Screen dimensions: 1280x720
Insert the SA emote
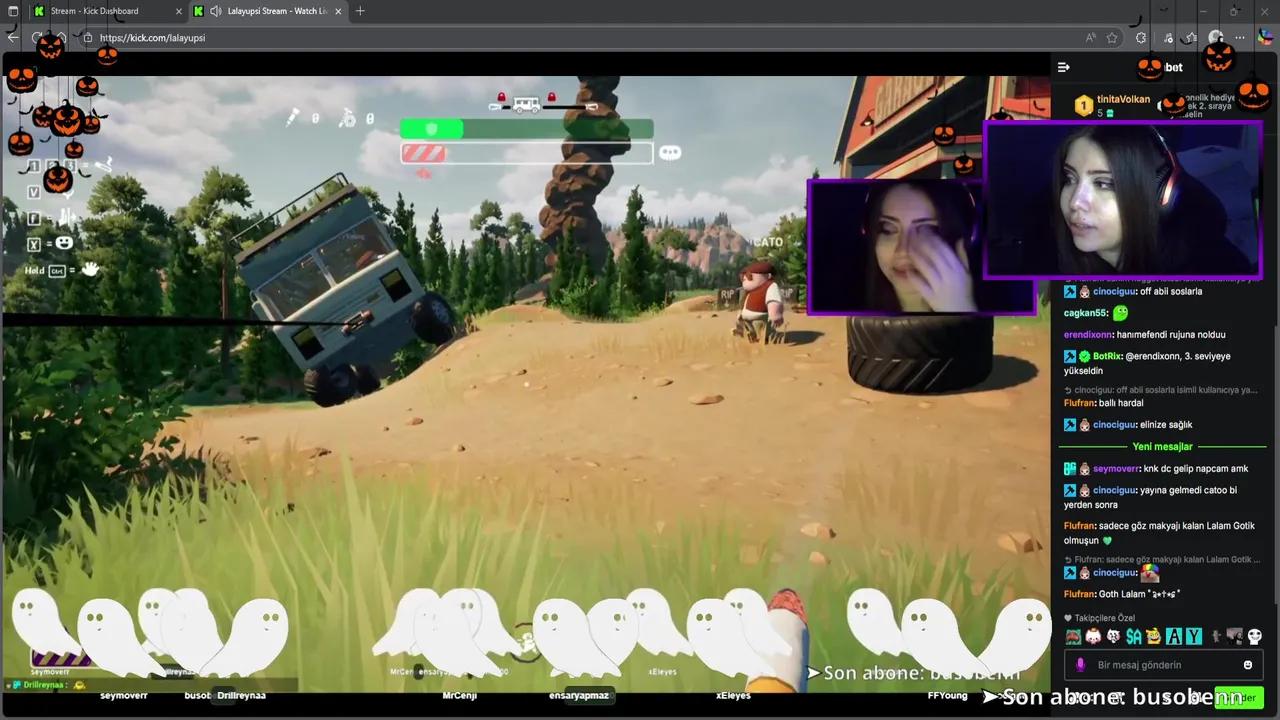[x=1133, y=637]
